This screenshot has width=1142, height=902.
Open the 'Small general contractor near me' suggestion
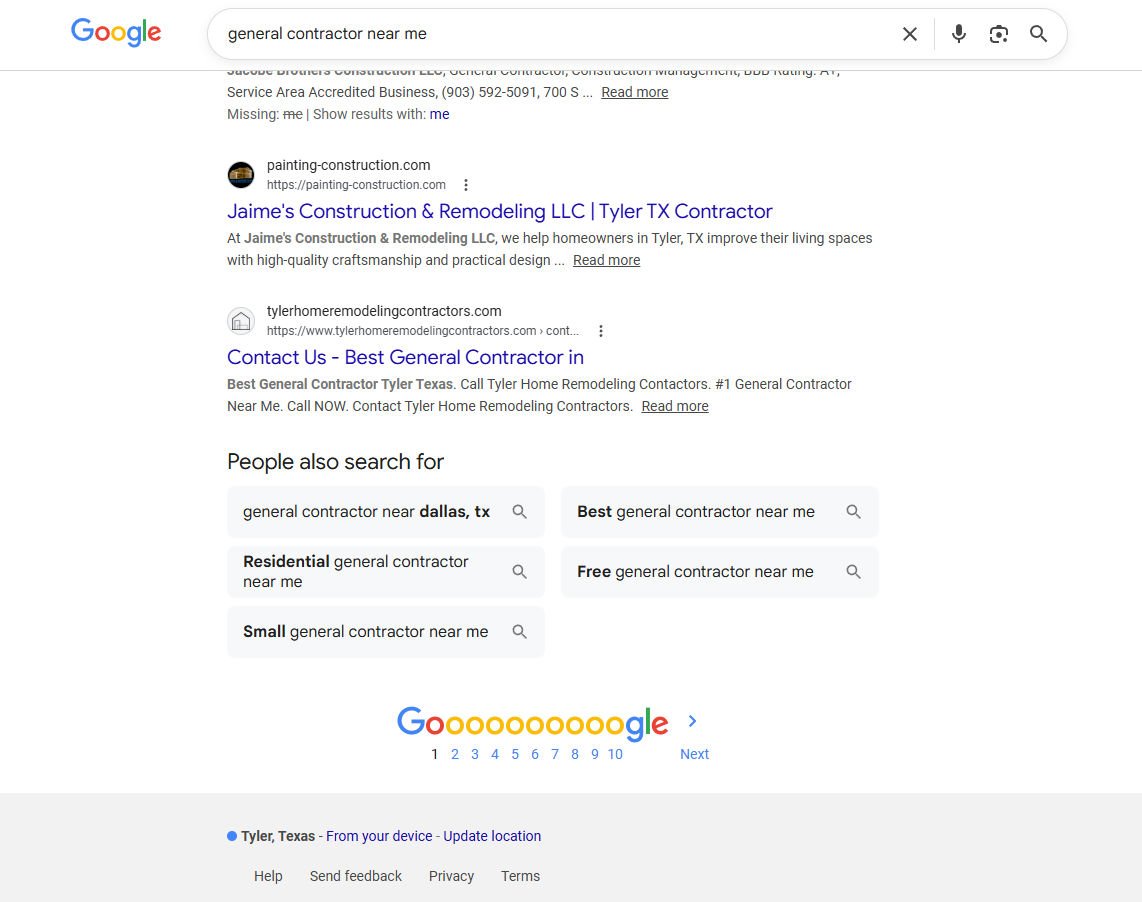click(x=365, y=631)
